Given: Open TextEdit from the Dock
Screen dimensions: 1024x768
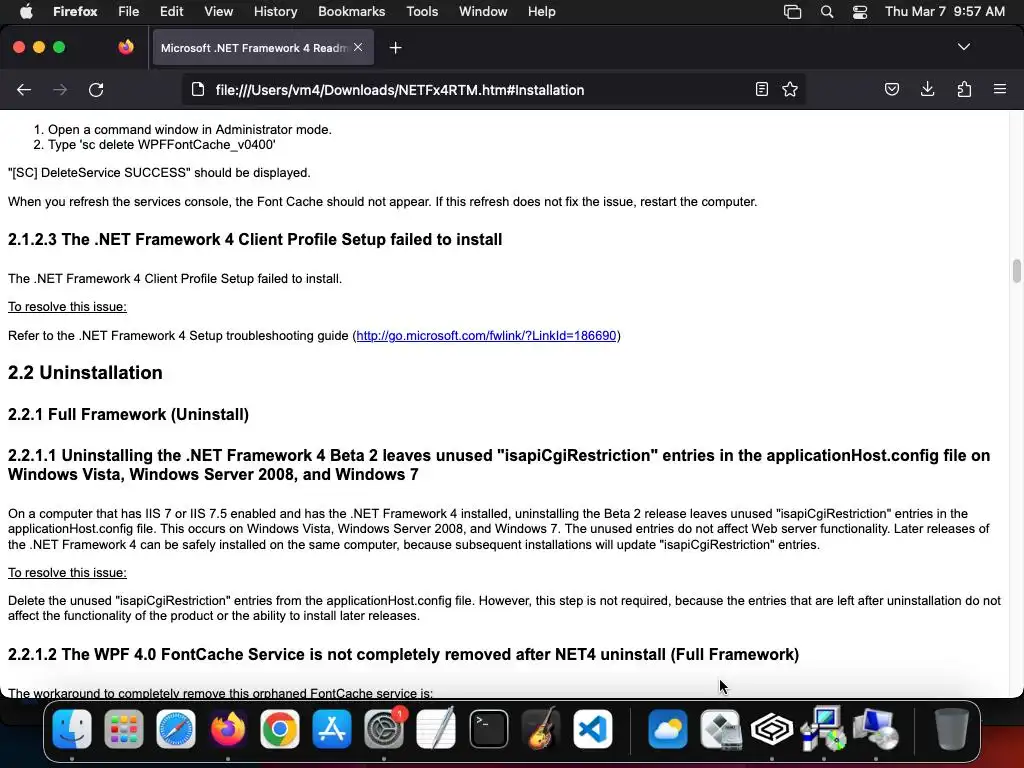Looking at the screenshot, I should coord(436,729).
